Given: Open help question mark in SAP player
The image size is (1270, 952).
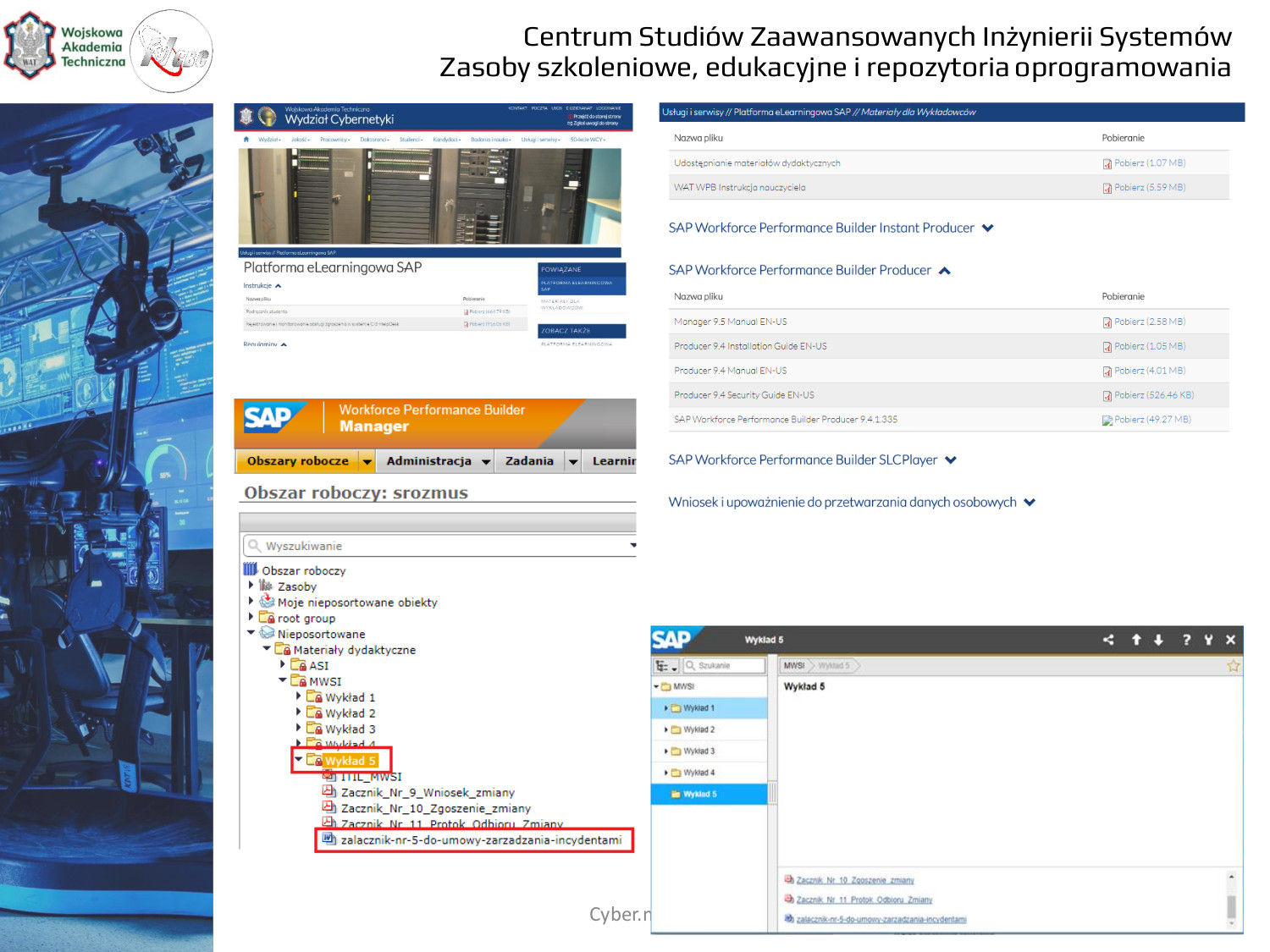Looking at the screenshot, I should (1186, 640).
